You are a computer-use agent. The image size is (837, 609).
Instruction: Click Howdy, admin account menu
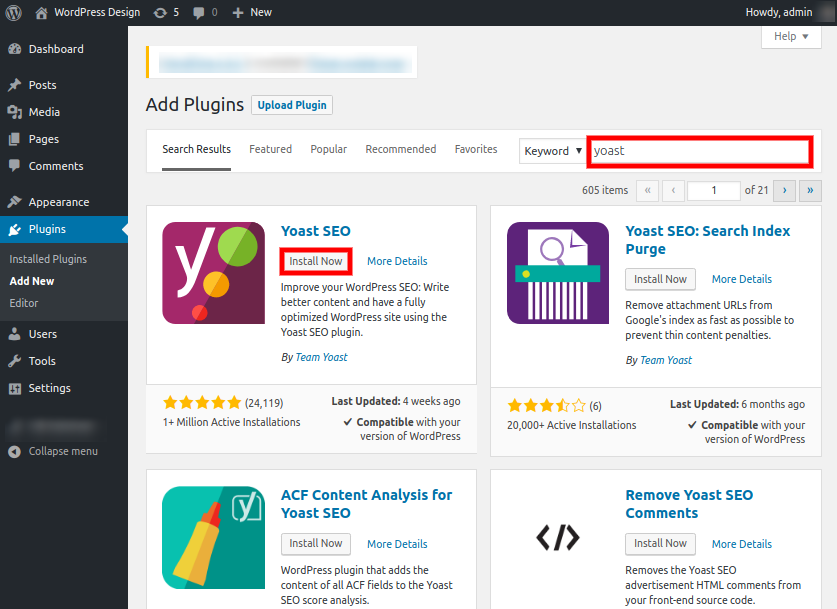[x=779, y=12]
